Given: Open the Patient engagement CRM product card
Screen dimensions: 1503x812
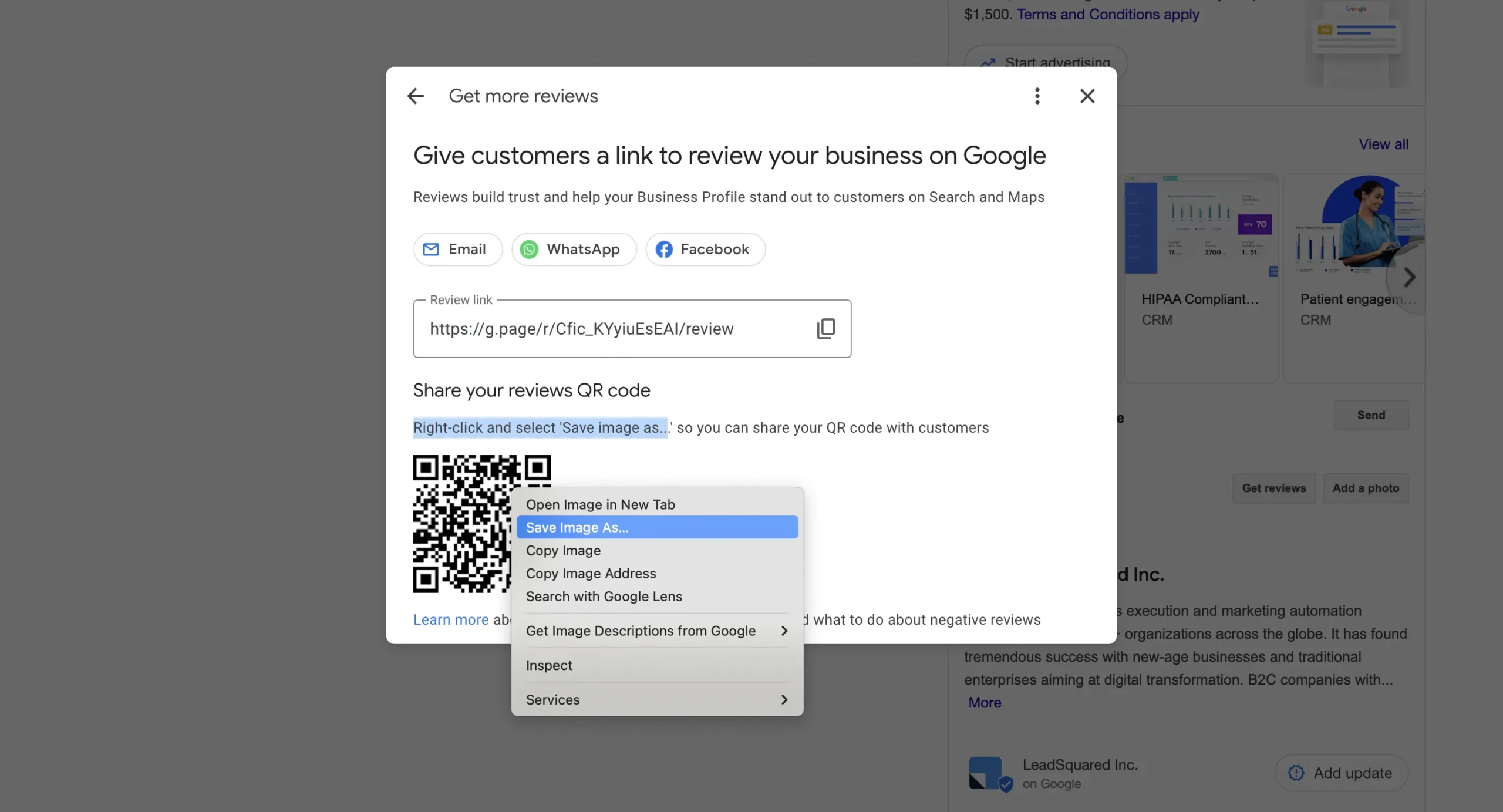Looking at the screenshot, I should (1354, 278).
